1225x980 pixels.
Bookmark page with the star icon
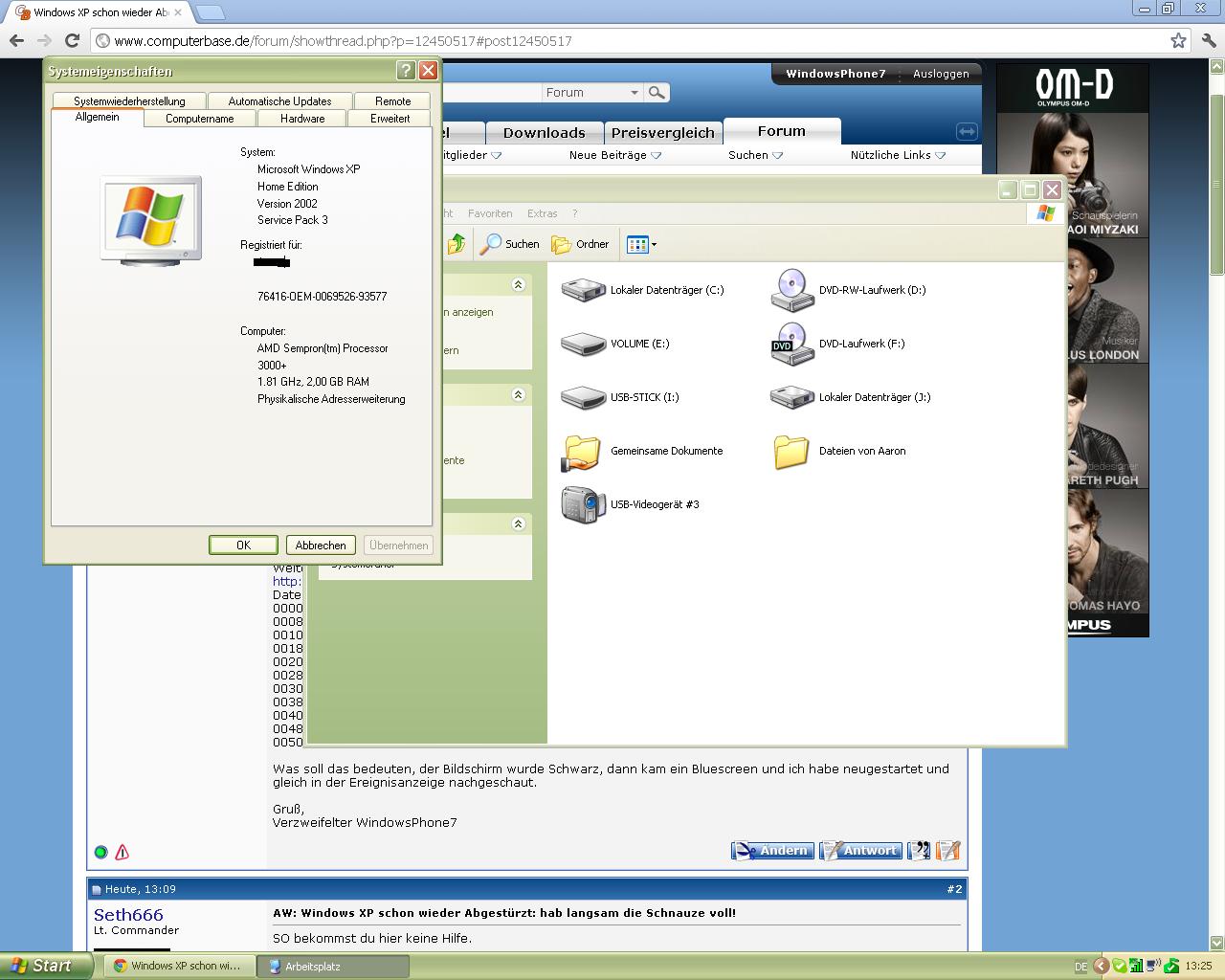pos(1178,40)
